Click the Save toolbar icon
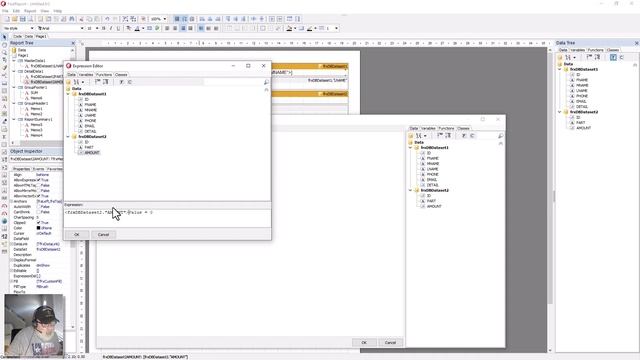Screen dimensions: 640x360 tap(22, 19)
